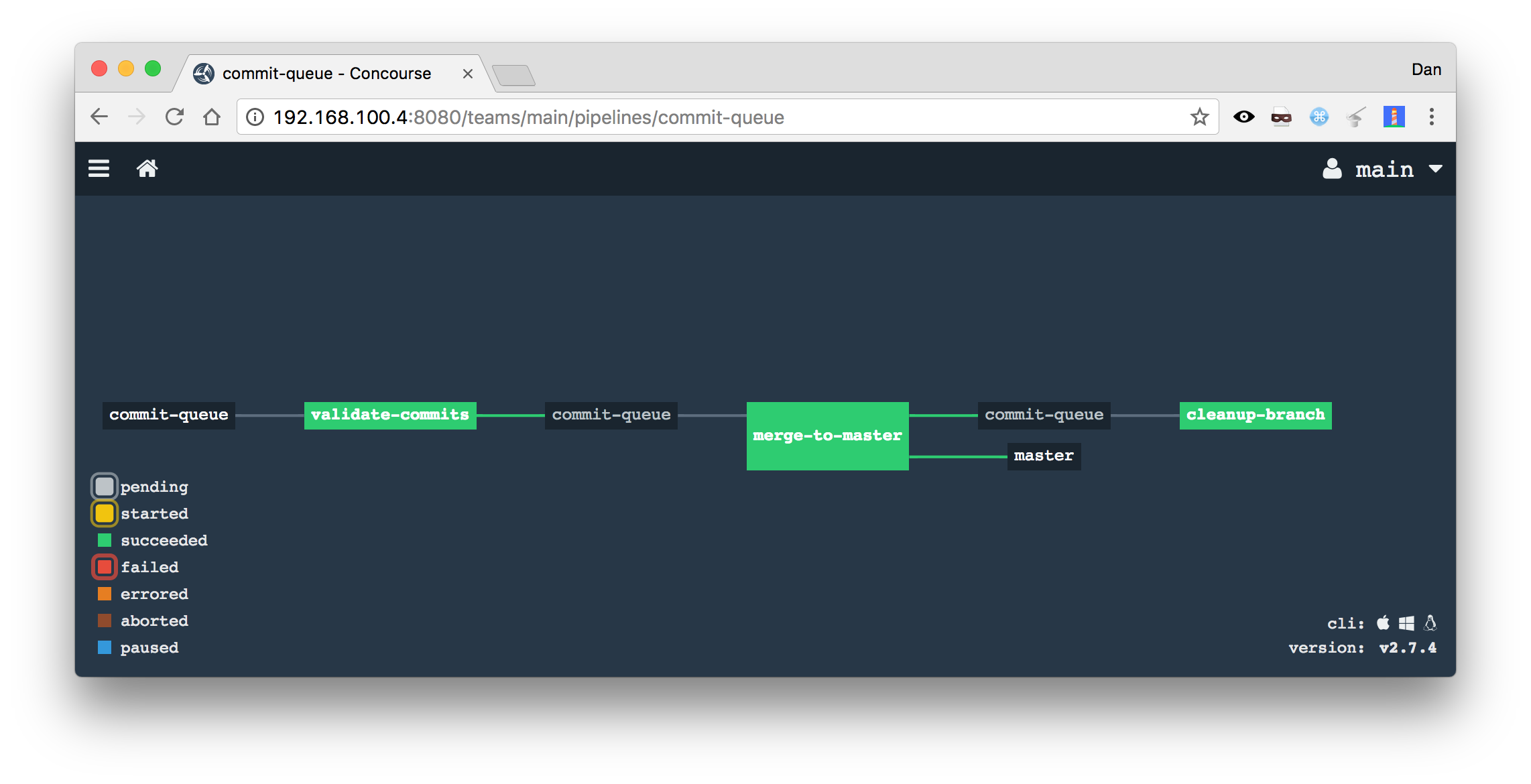Open a new browser tab
Image resolution: width=1531 pixels, height=784 pixels.
click(513, 75)
